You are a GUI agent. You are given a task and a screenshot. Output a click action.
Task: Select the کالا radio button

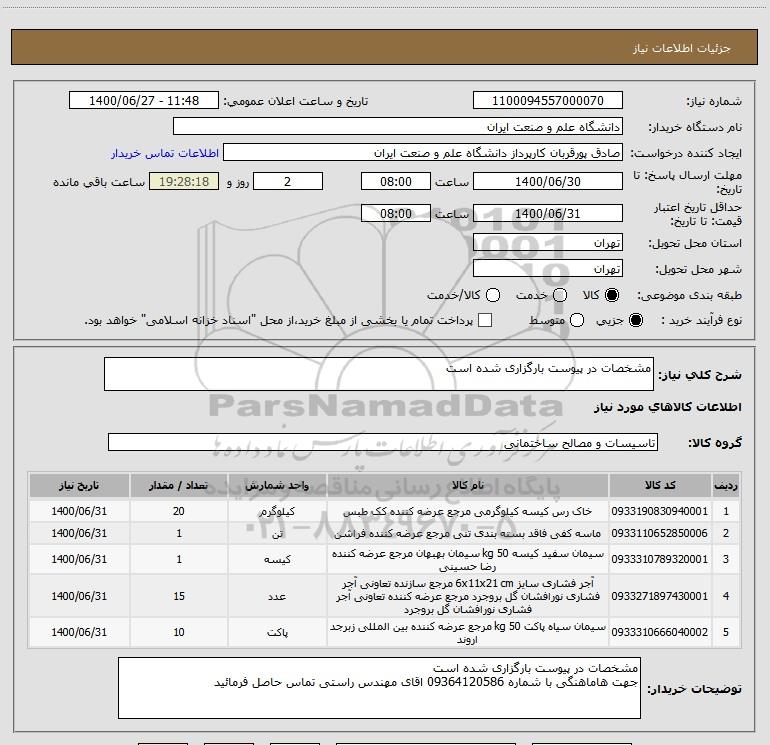point(612,295)
